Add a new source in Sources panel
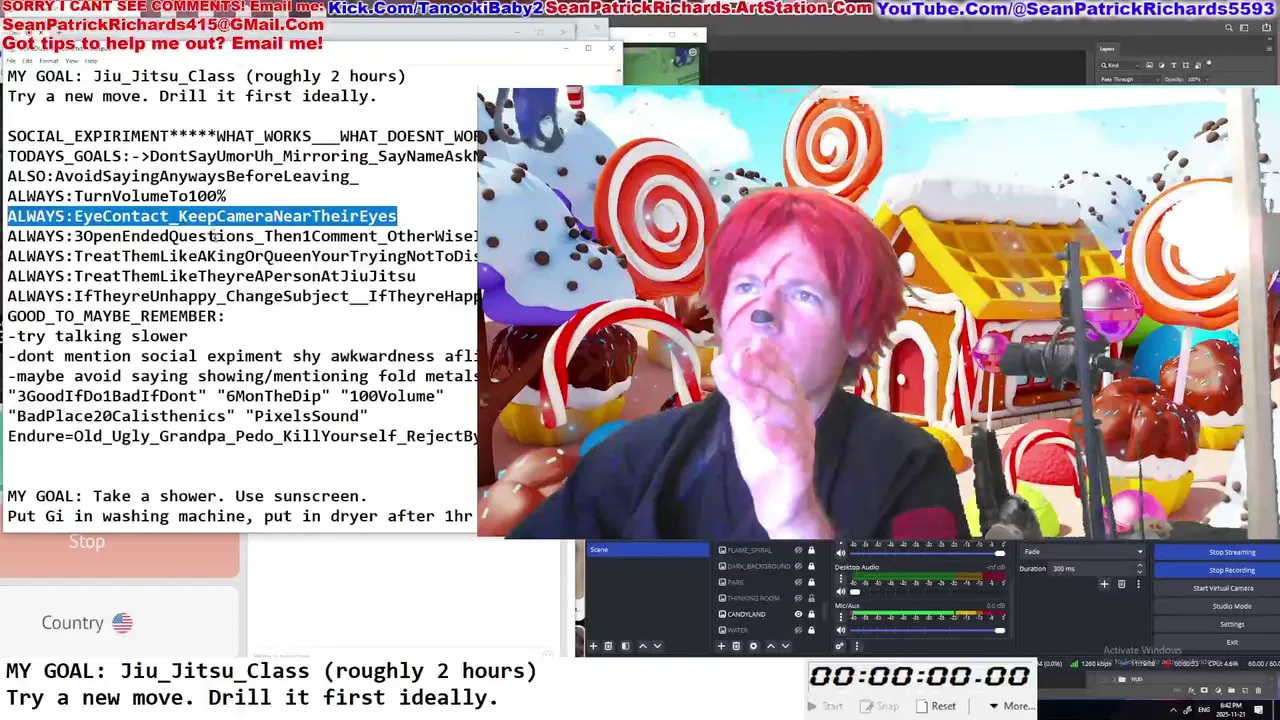This screenshot has height=720, width=1280. point(721,646)
